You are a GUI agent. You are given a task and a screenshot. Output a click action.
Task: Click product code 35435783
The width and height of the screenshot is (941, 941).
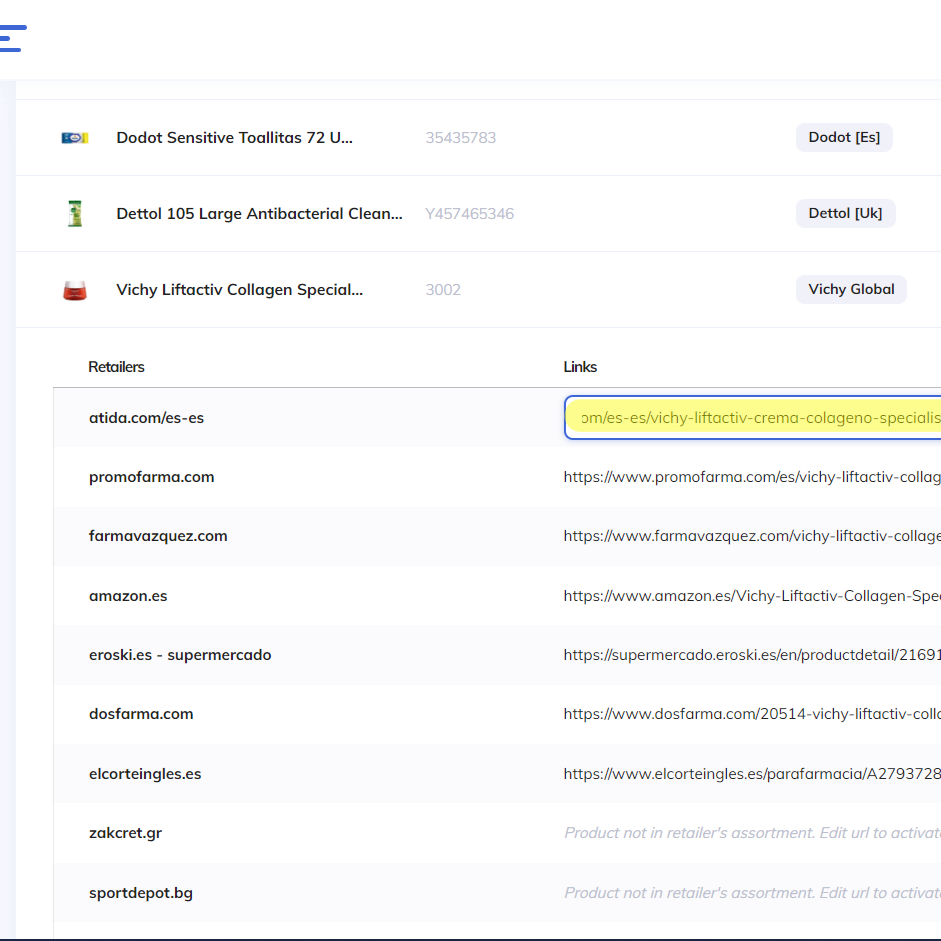461,138
